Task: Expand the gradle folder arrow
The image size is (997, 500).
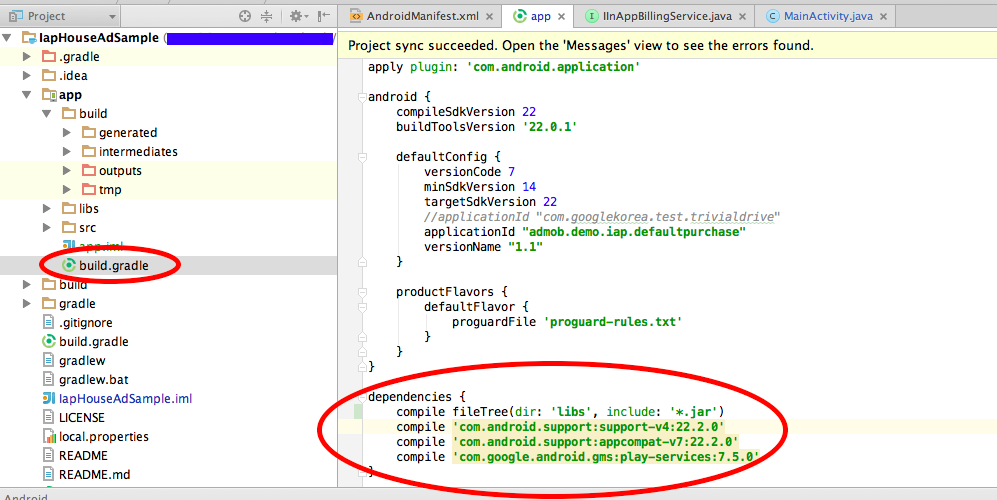Action: pyautogui.click(x=27, y=303)
